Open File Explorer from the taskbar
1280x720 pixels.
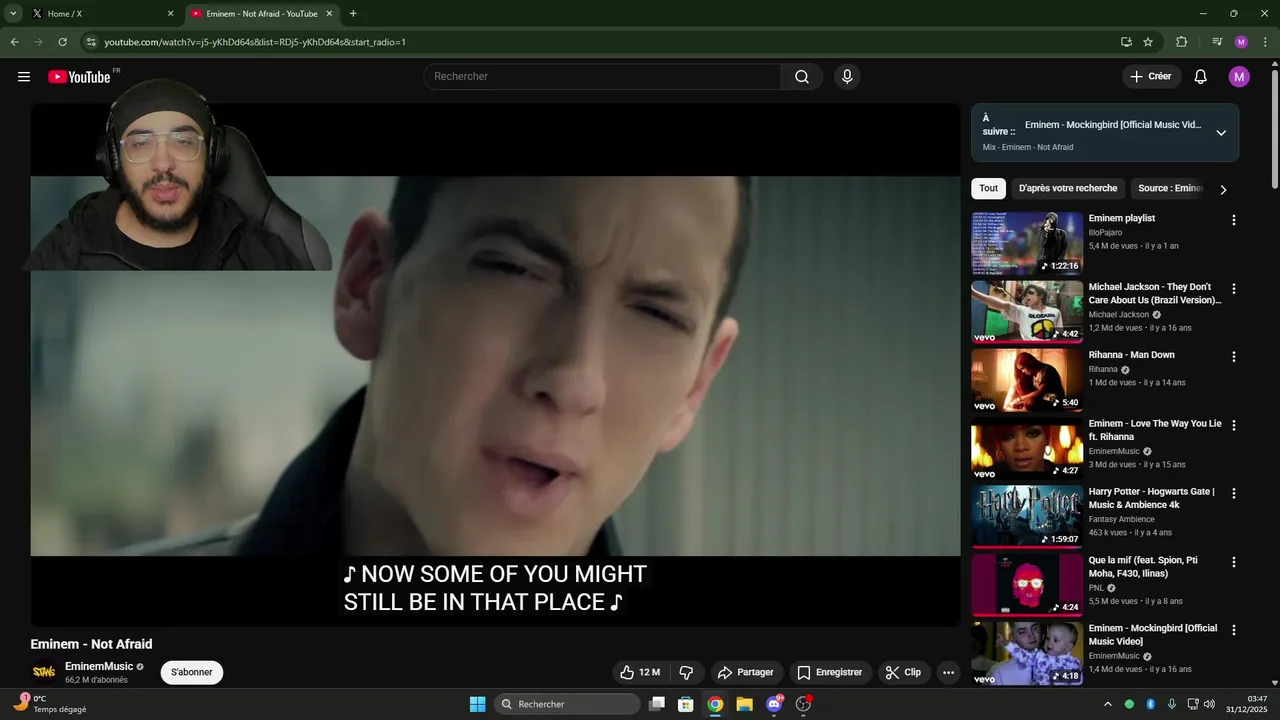[x=744, y=704]
